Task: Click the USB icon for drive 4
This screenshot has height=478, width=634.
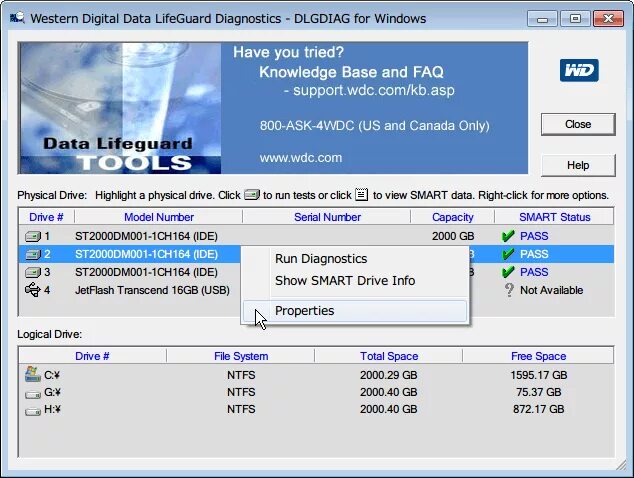Action: tap(33, 290)
